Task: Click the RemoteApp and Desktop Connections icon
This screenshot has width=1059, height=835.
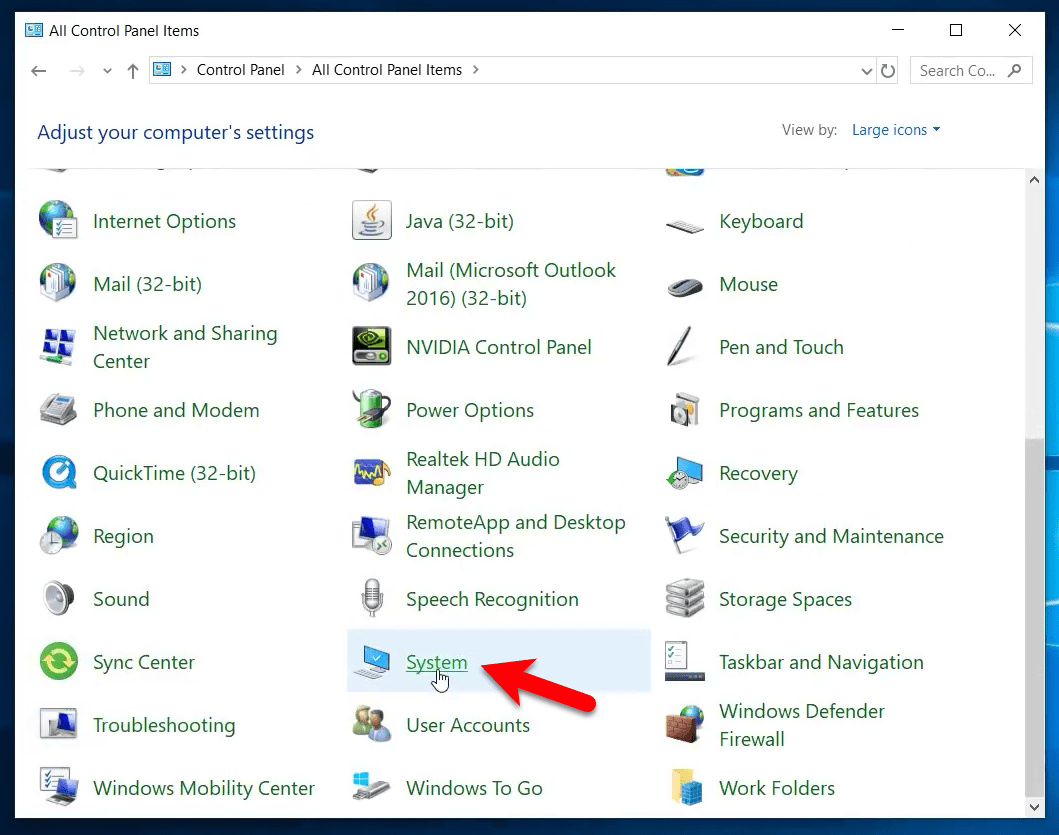Action: (x=371, y=535)
